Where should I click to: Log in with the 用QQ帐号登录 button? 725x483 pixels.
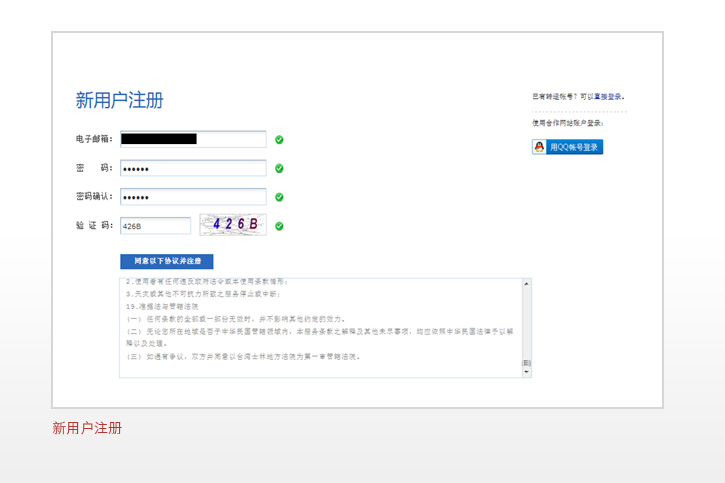point(568,147)
